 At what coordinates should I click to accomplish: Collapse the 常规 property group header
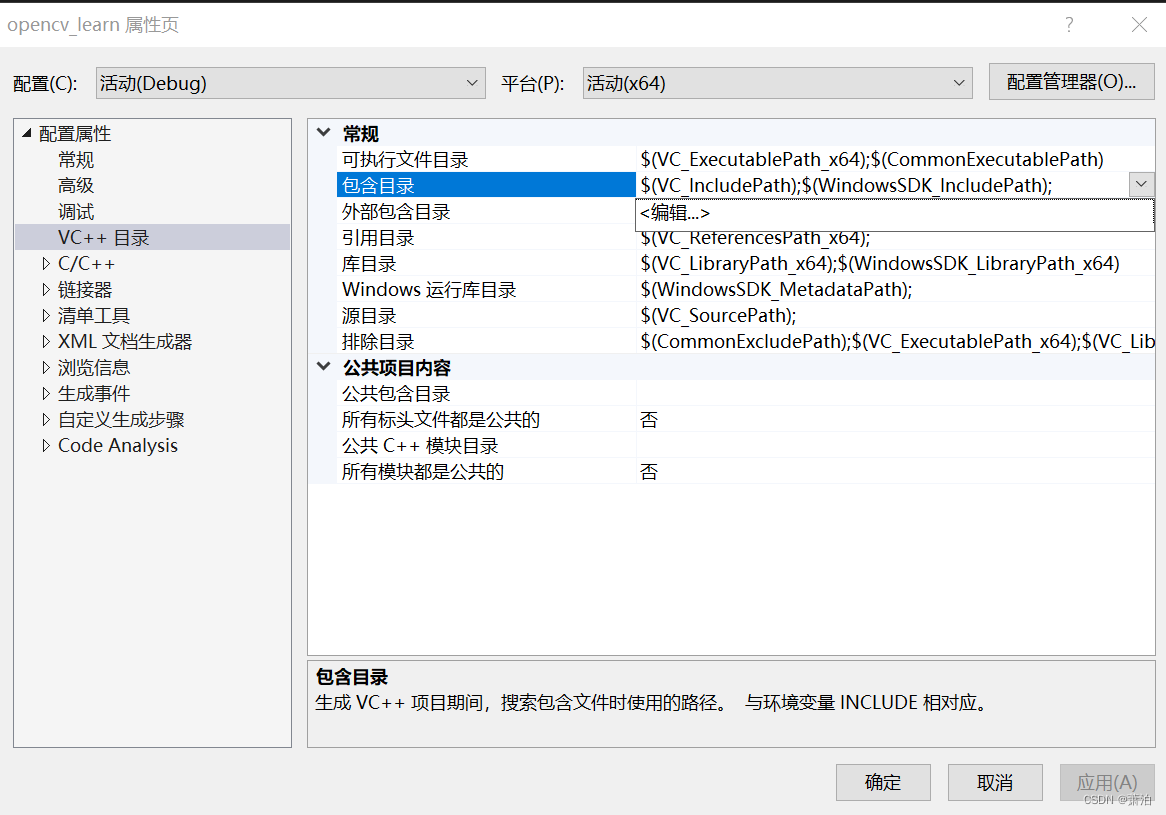323,132
